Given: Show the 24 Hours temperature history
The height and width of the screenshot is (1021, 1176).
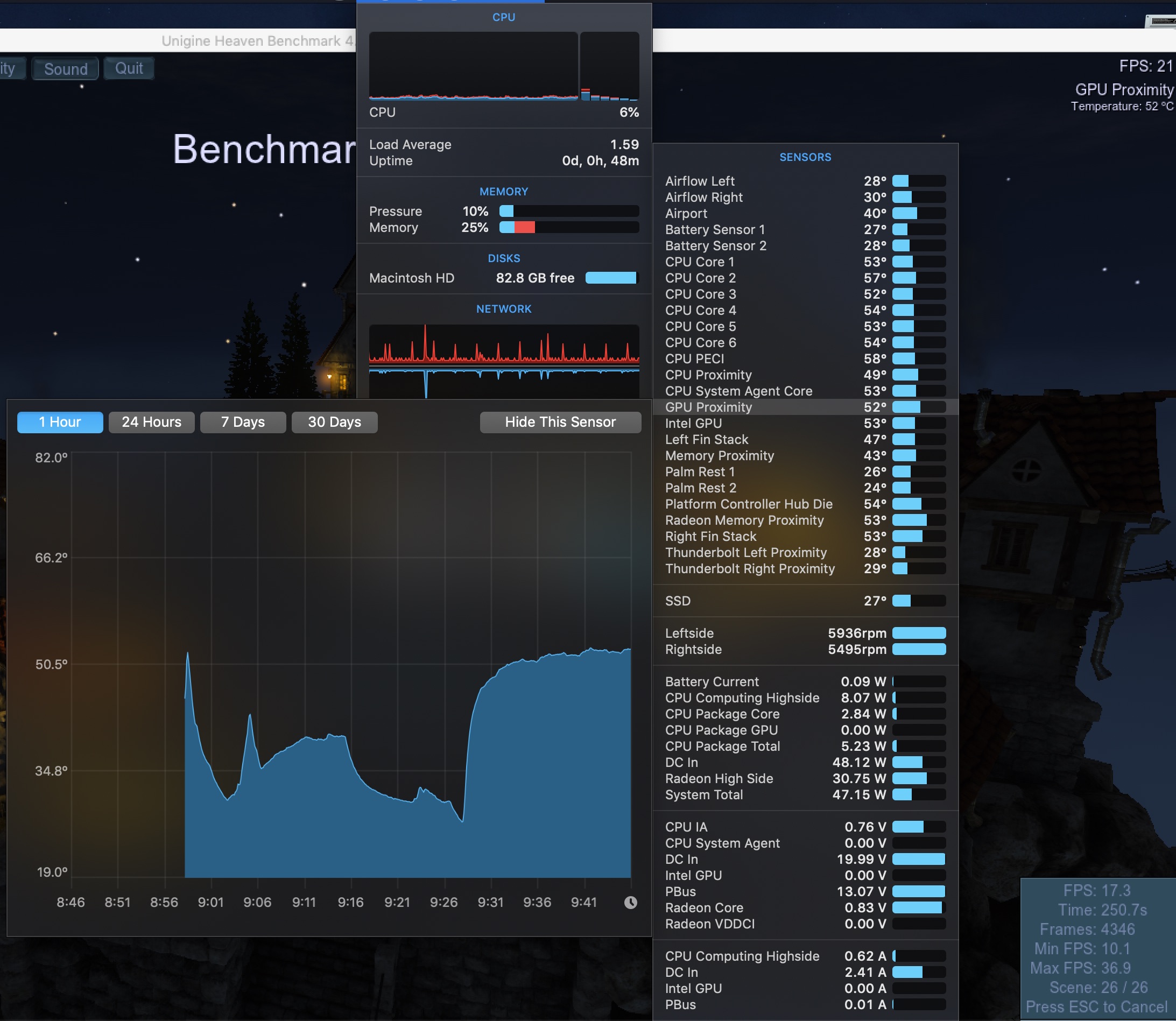Looking at the screenshot, I should (x=152, y=422).
